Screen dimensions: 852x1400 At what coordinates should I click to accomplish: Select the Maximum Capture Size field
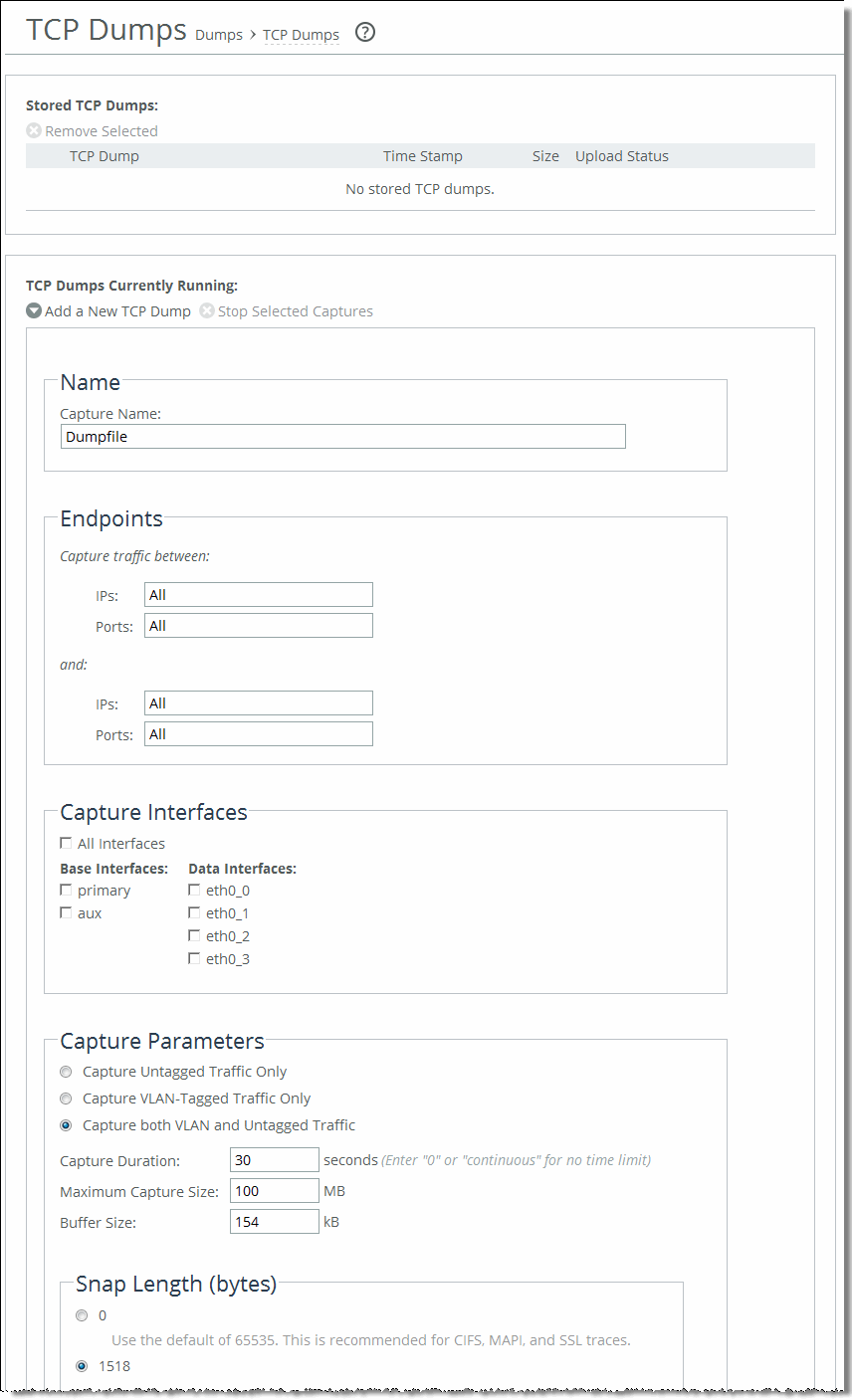[274, 1190]
